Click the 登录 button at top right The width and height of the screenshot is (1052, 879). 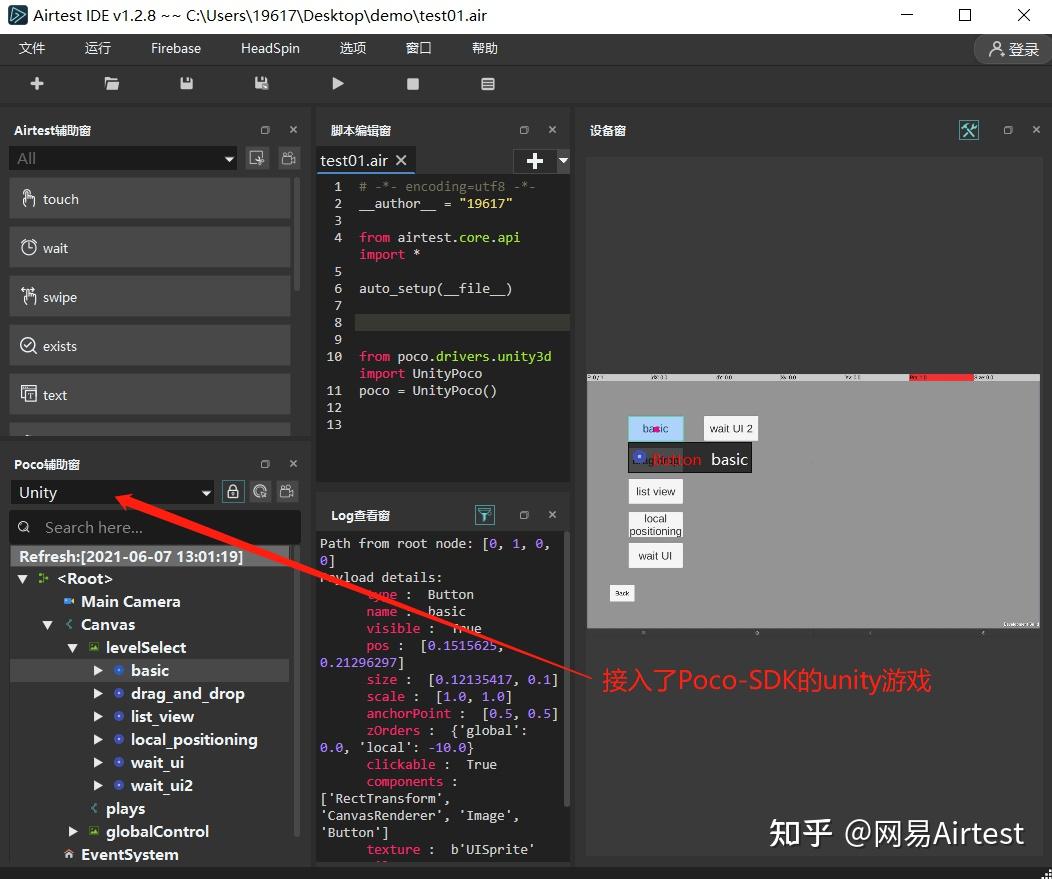click(x=1011, y=48)
